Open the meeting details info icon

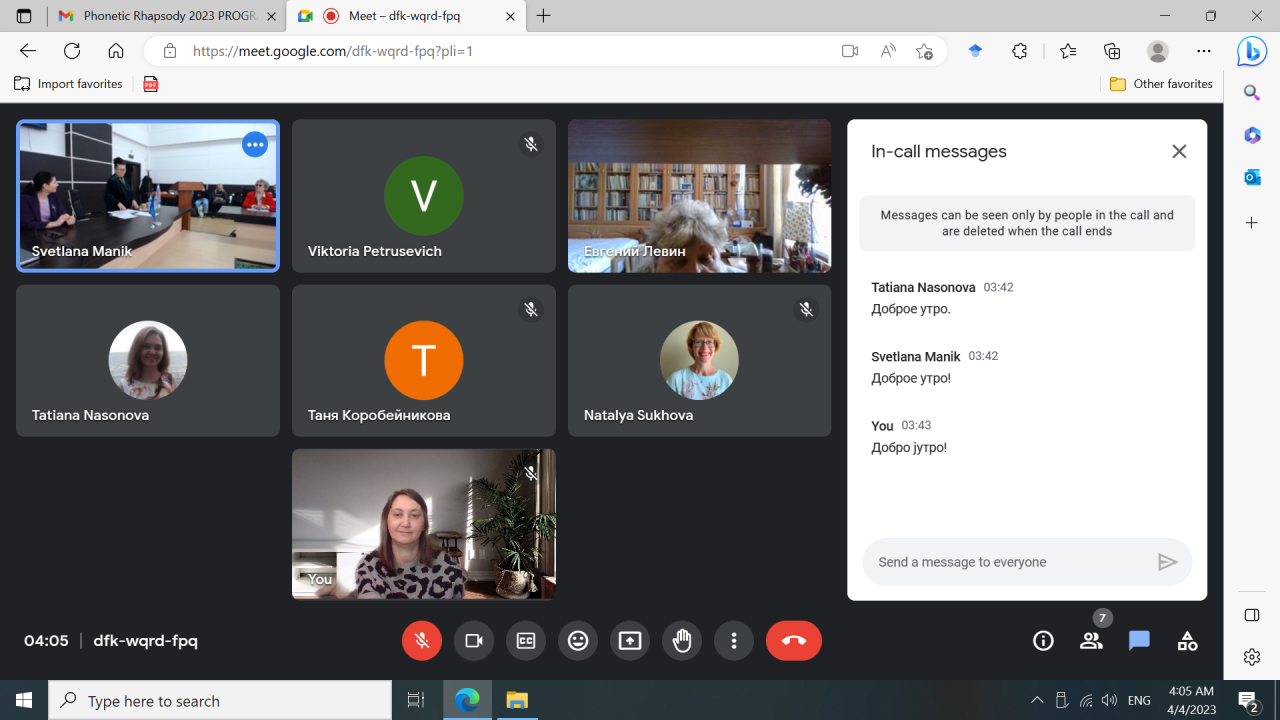(x=1043, y=641)
